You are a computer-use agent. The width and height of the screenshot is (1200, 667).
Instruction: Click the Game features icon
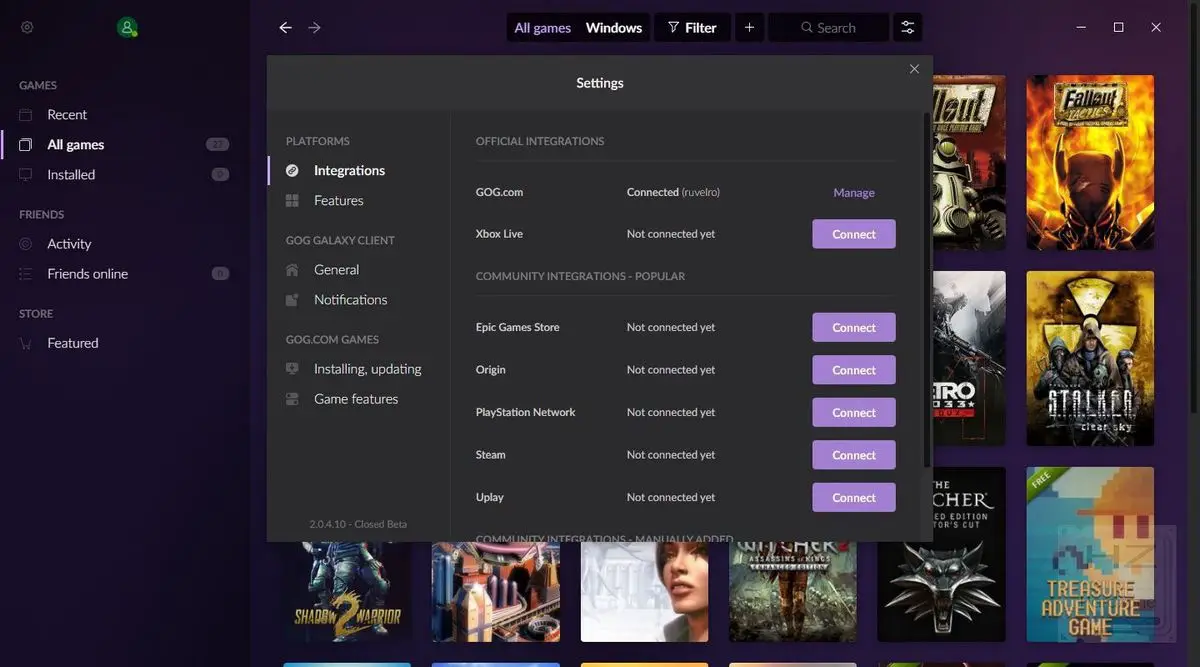coord(292,399)
